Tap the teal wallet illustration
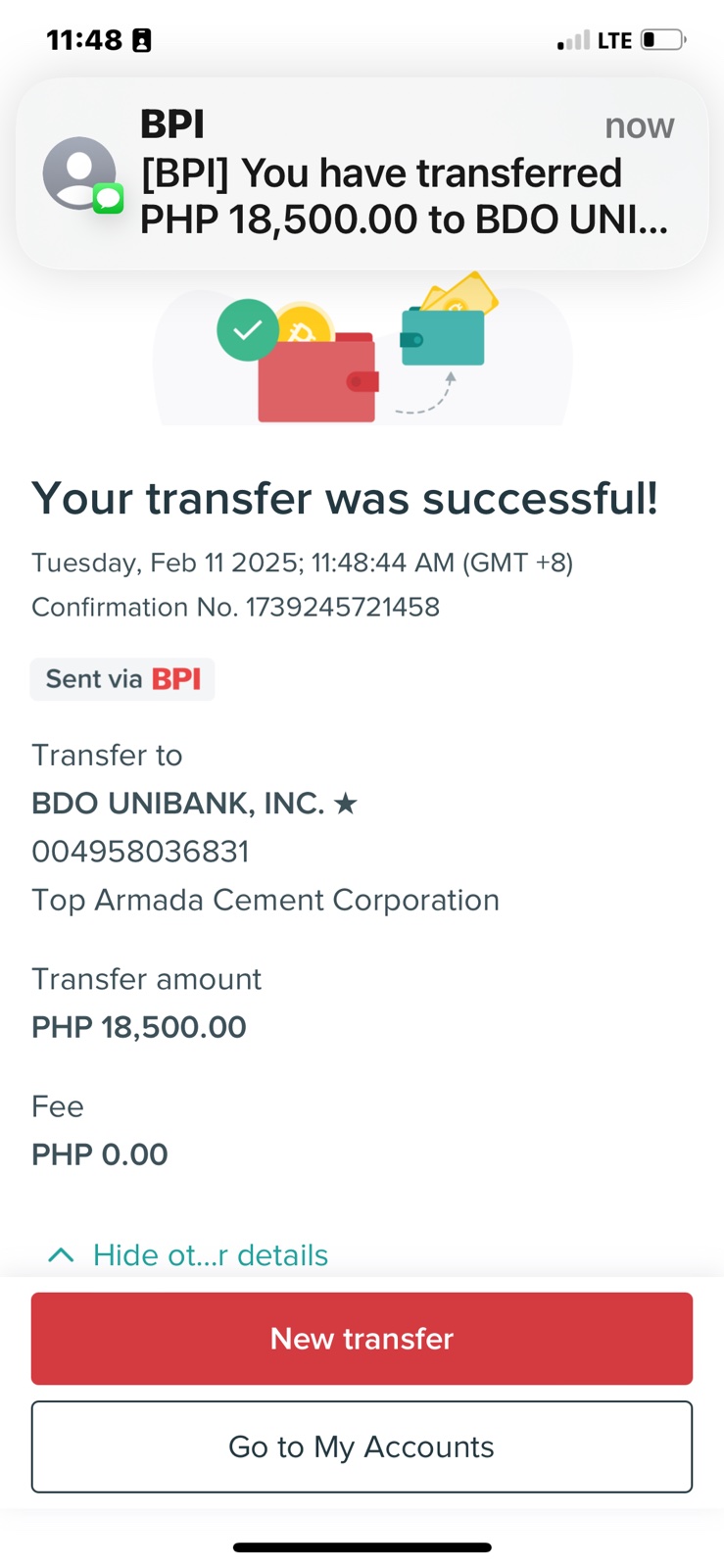Image resolution: width=724 pixels, height=1568 pixels. pyautogui.click(x=443, y=337)
